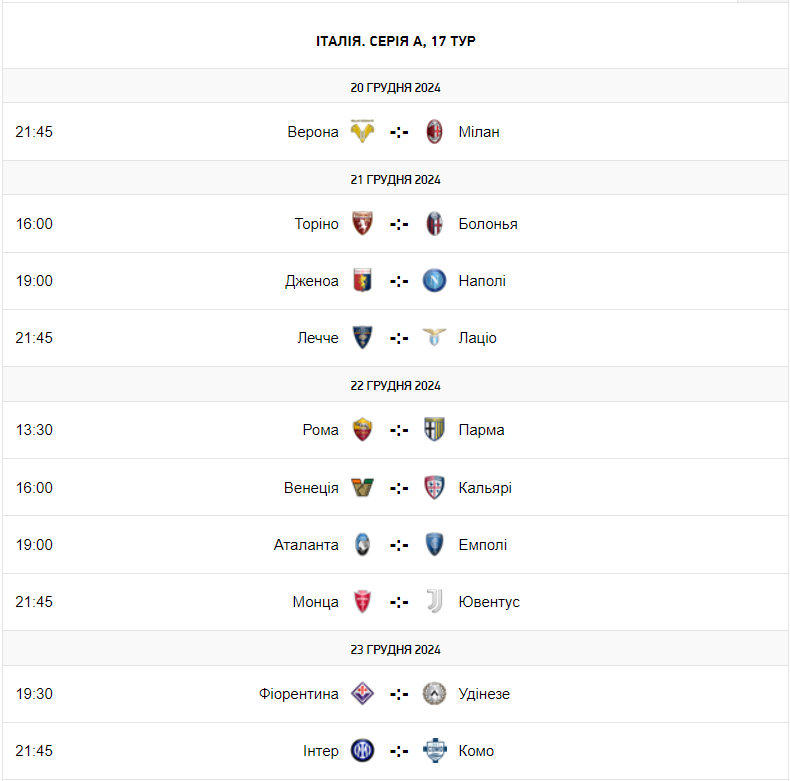Select the Inter club crest icon
This screenshot has width=790, height=781.
pos(362,751)
